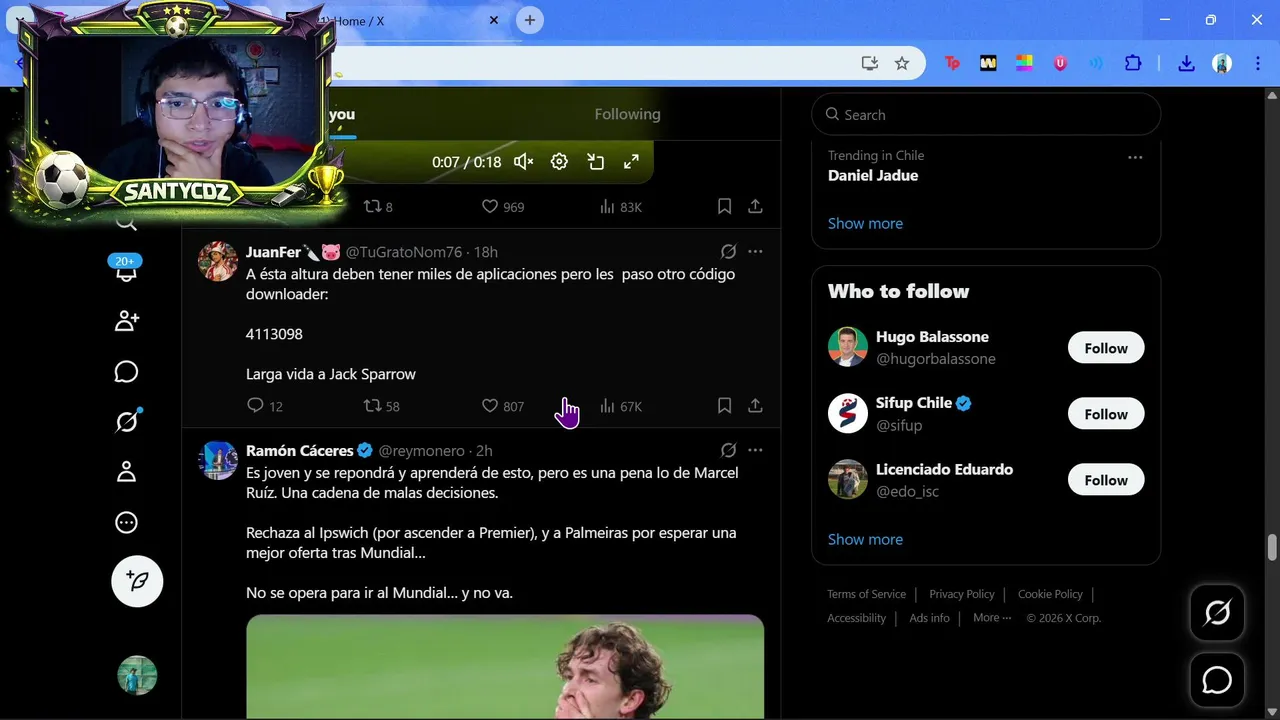This screenshot has width=1280, height=720.
Task: Like JuanFer's post with 807 likes
Action: tap(503, 406)
